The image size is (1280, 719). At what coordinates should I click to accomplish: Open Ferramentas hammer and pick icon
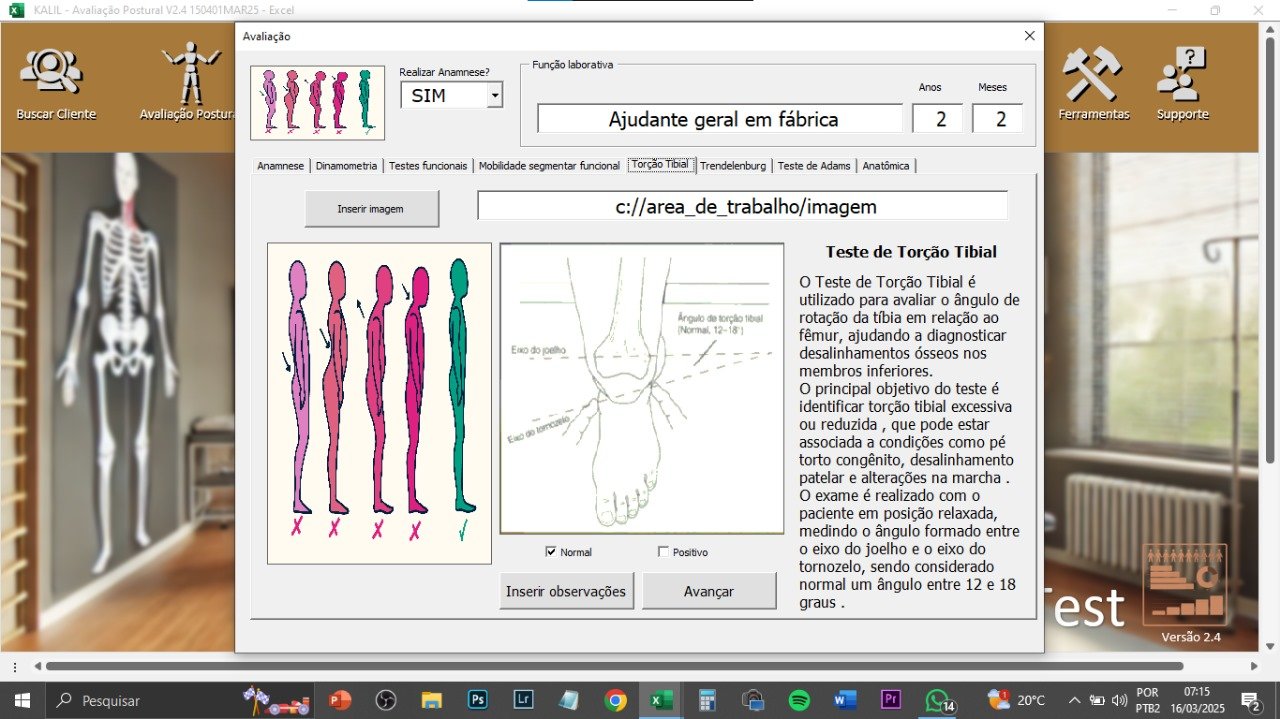(1093, 75)
